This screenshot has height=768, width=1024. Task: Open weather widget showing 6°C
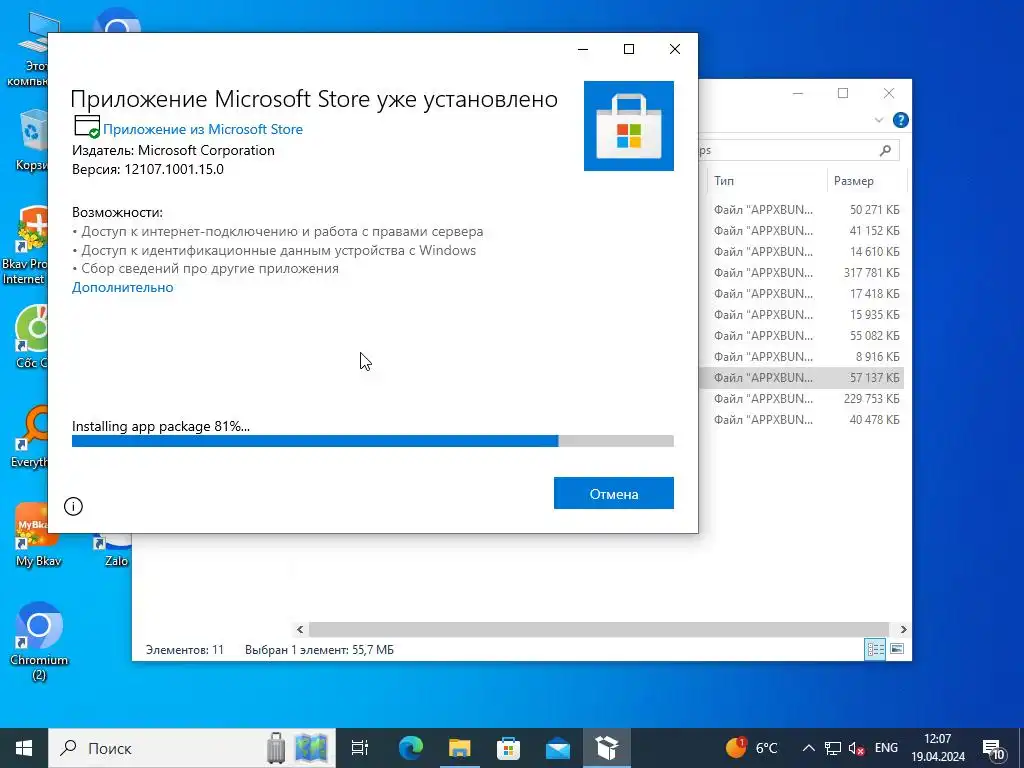tap(752, 748)
